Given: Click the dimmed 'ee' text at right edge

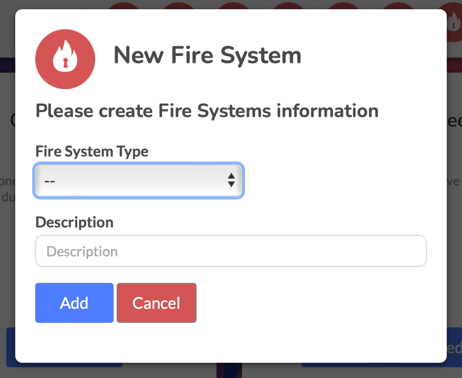Looking at the screenshot, I should coord(454,121).
